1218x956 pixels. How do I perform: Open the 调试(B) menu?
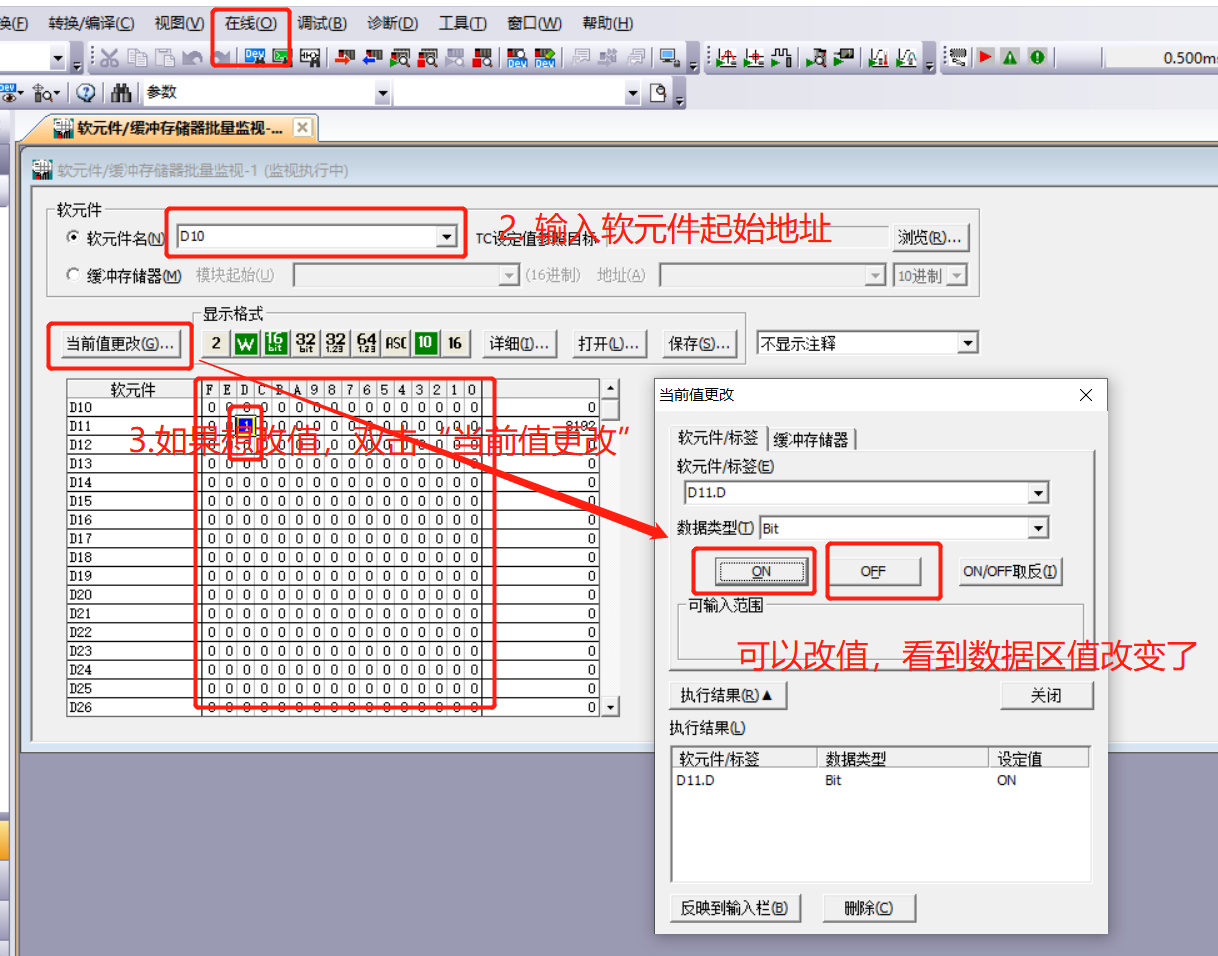322,23
